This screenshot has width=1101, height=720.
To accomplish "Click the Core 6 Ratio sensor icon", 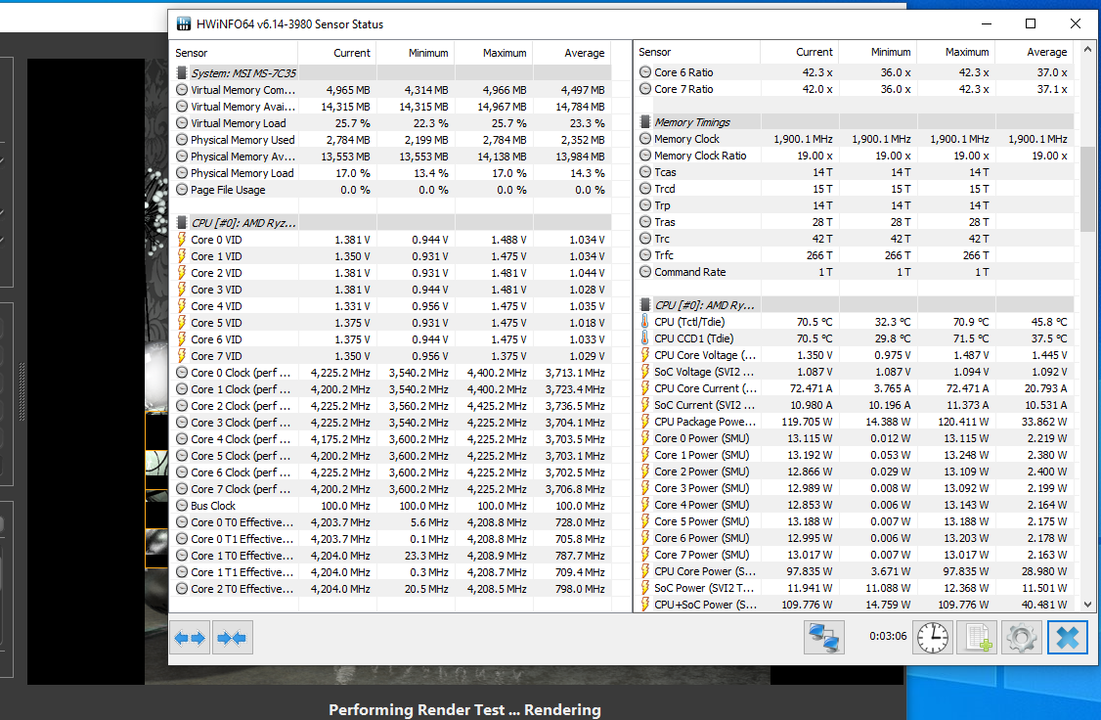I will coord(645,72).
